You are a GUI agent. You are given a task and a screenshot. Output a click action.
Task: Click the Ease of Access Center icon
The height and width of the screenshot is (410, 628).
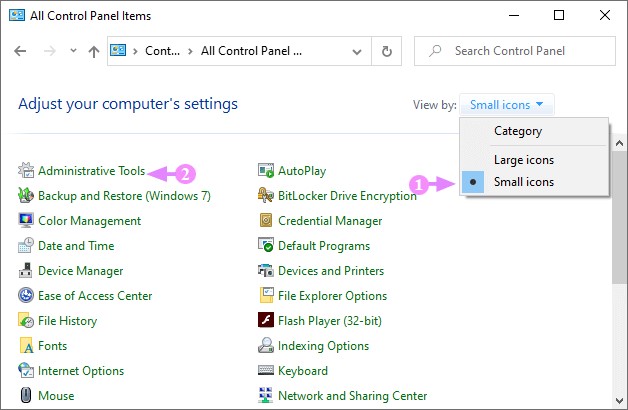coord(27,296)
